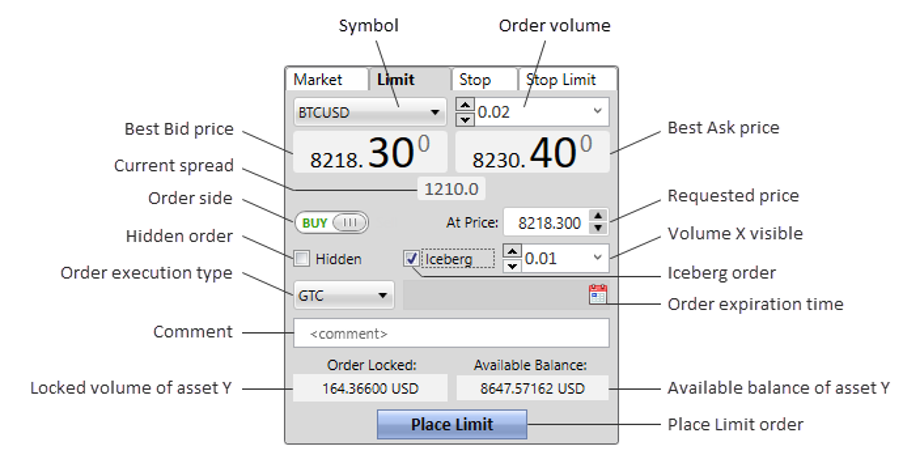
Task: Switch to the Stop Limit tab
Action: (x=568, y=80)
